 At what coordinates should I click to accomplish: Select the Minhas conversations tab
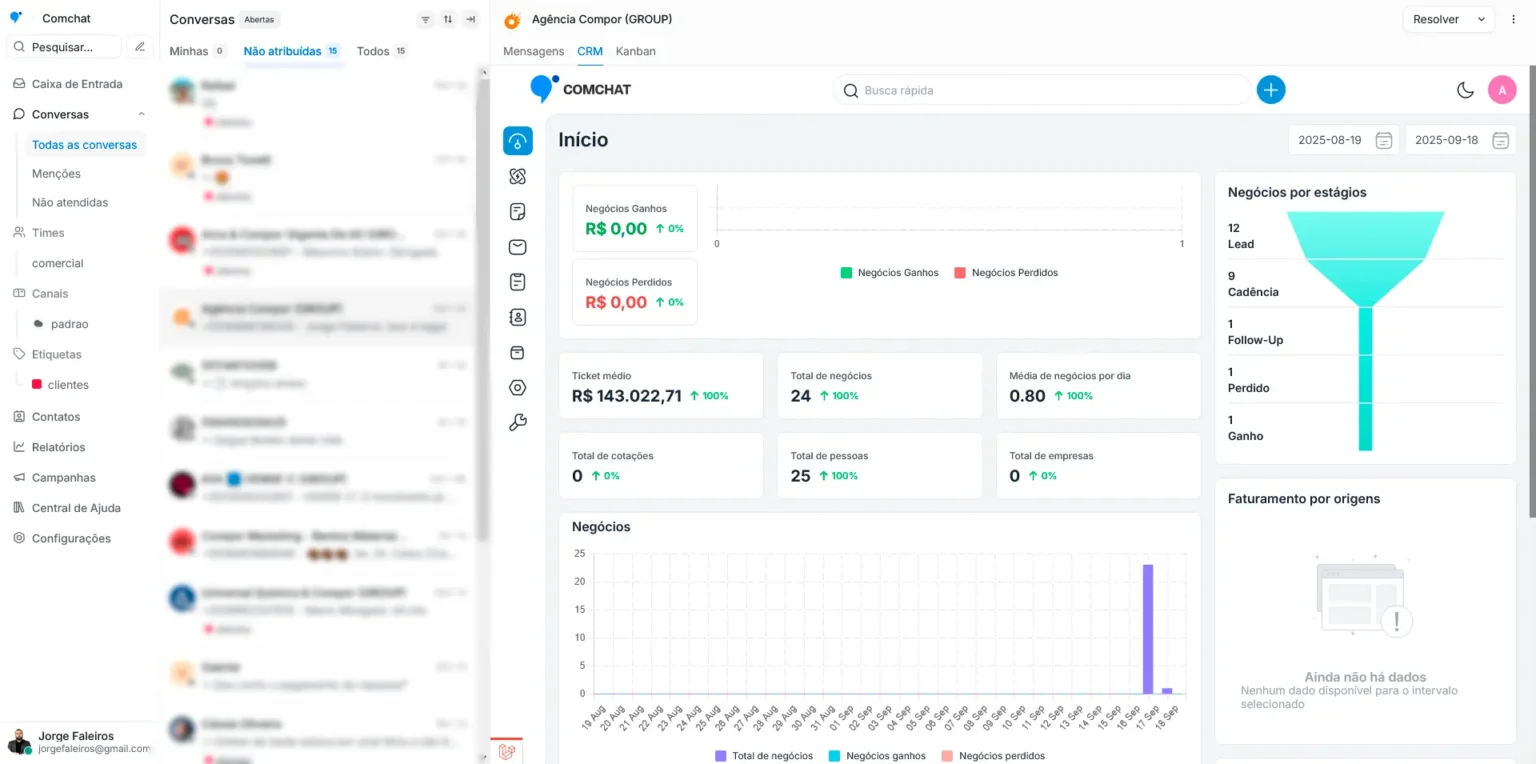(x=189, y=51)
